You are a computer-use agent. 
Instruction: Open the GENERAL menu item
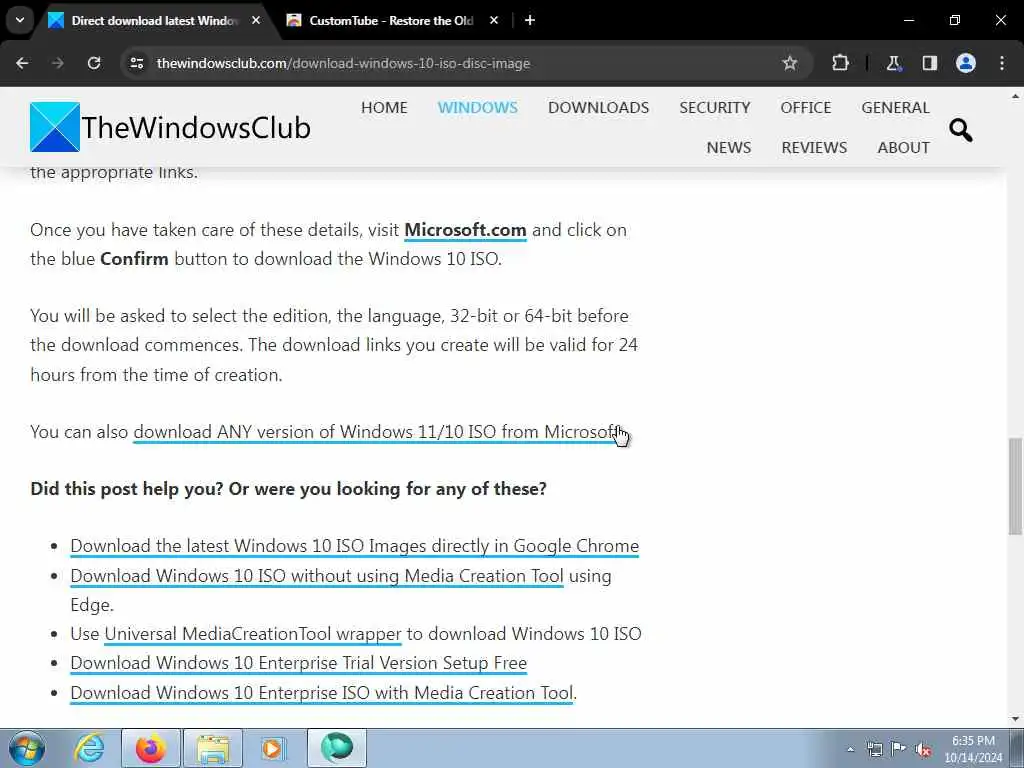click(895, 108)
